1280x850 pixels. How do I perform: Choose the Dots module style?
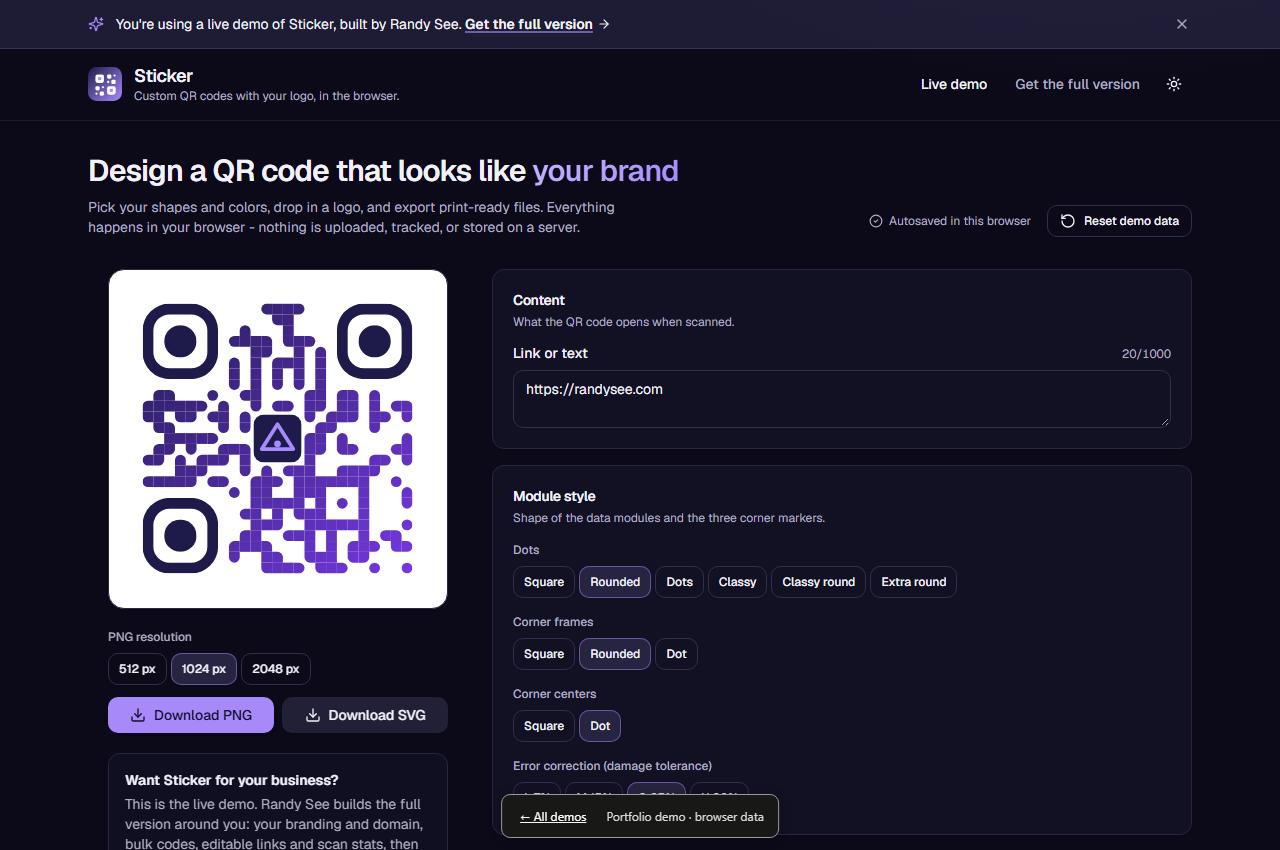(x=680, y=582)
